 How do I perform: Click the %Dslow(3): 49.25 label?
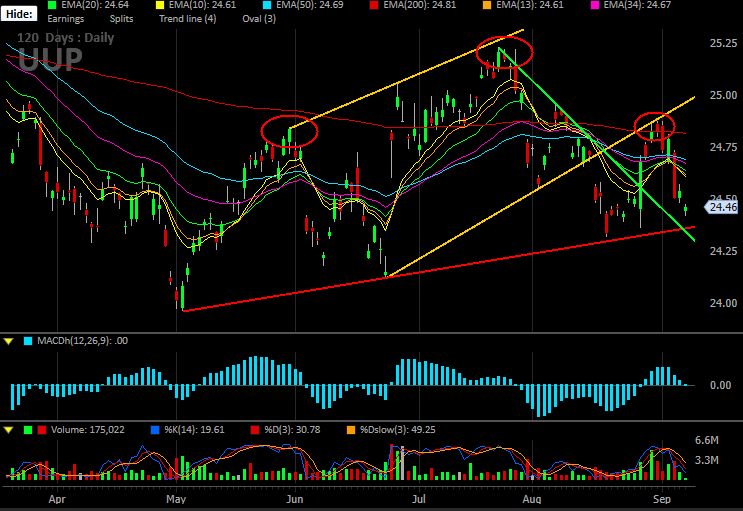click(x=398, y=430)
